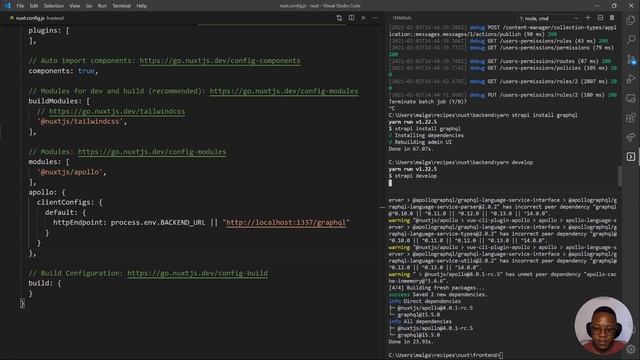Open the Manage gear at the activity bar bottom
This screenshot has height=360, width=640.
631,349
